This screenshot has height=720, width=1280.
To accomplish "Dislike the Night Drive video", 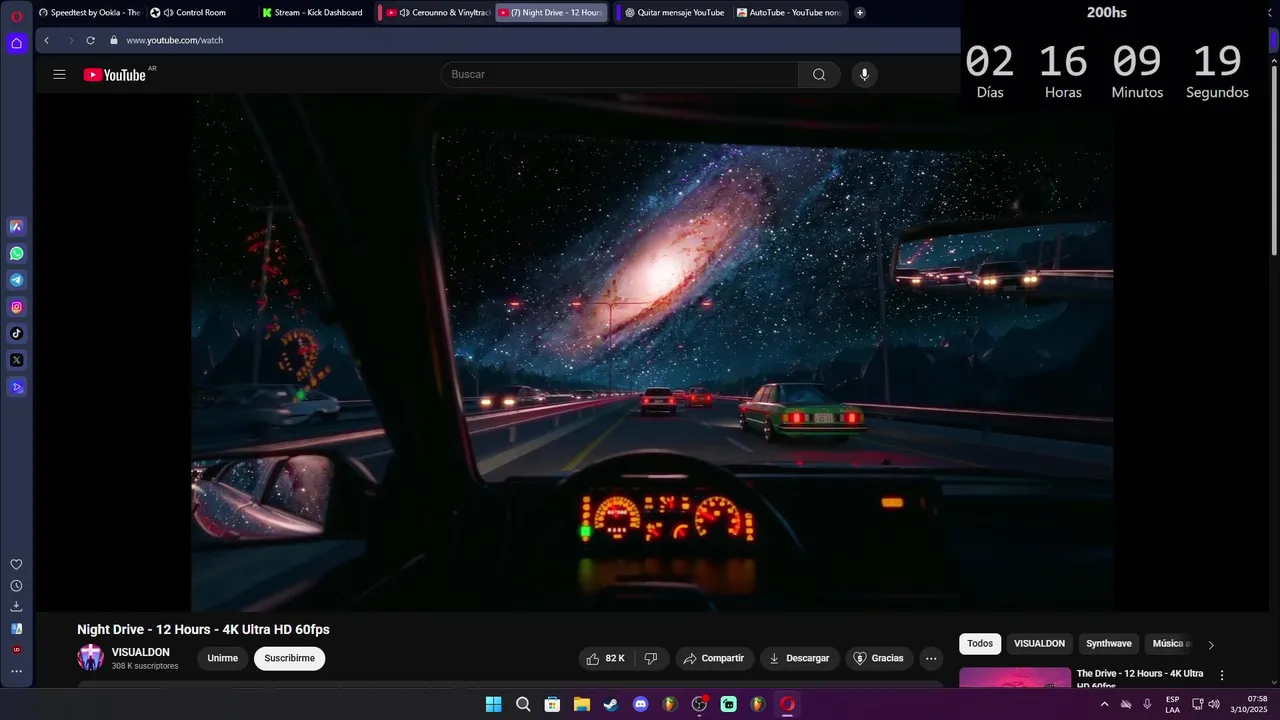I will point(651,658).
